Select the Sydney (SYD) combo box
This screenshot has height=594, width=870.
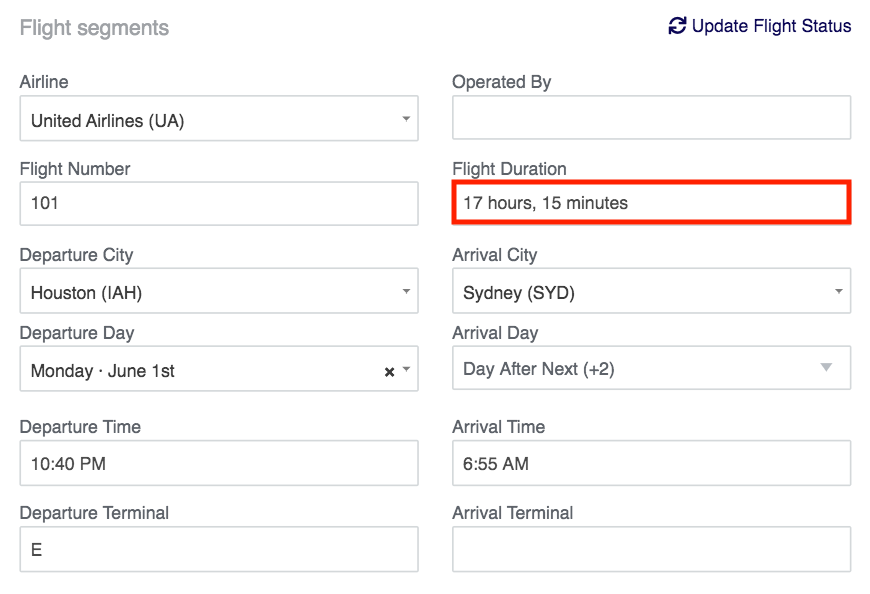click(x=651, y=291)
